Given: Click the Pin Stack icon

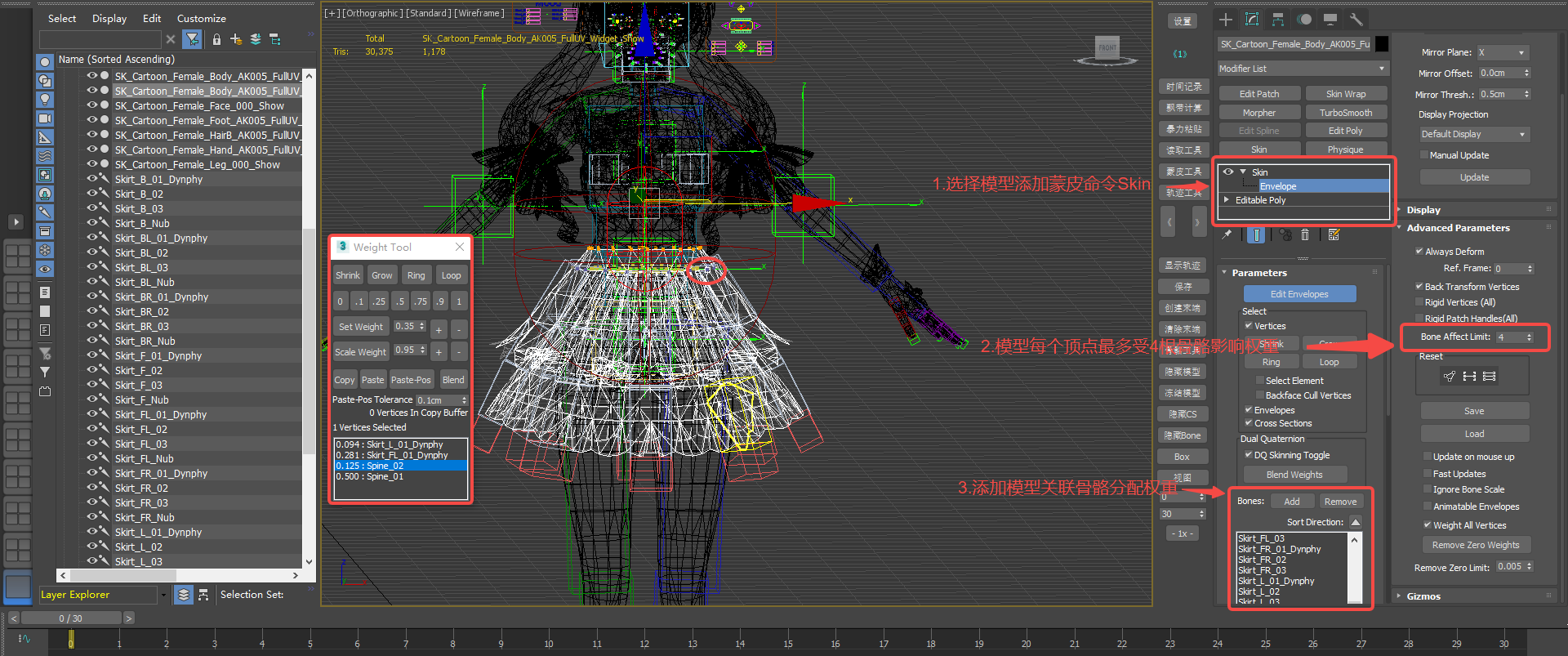Looking at the screenshot, I should (1227, 234).
